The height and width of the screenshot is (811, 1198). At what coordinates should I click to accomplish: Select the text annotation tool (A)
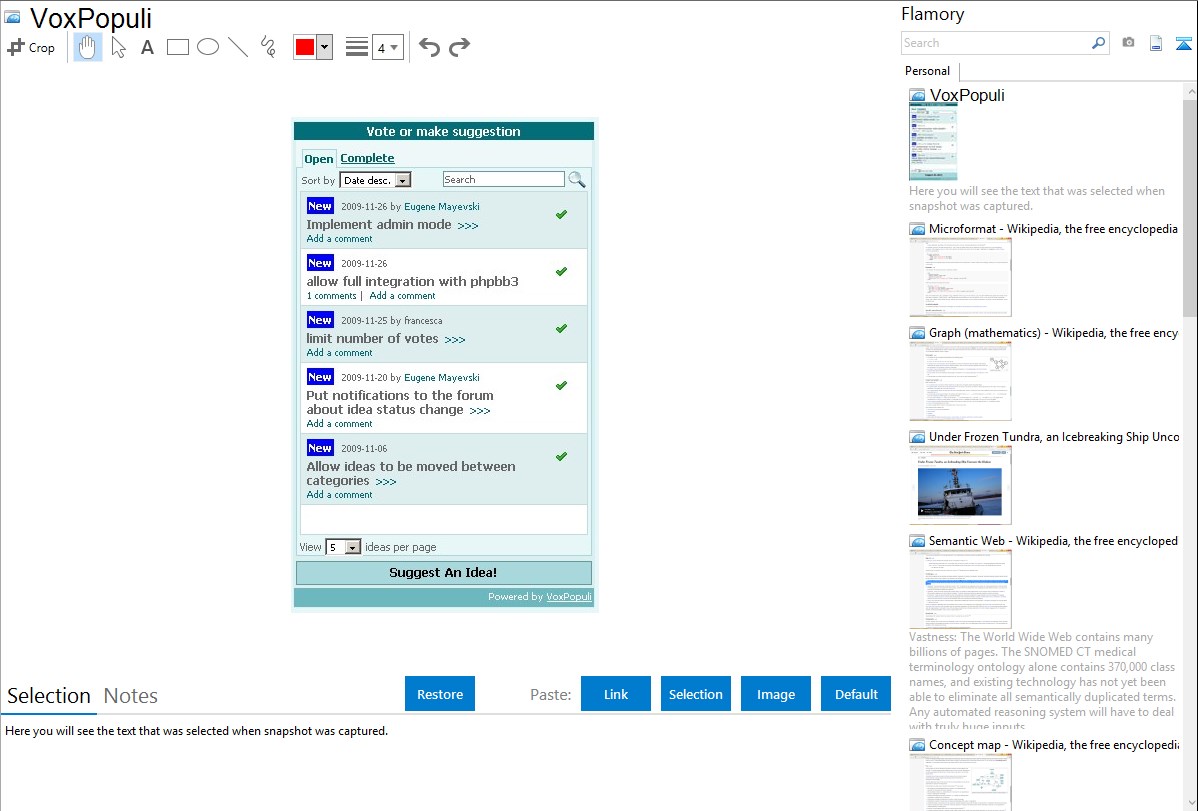(x=147, y=47)
